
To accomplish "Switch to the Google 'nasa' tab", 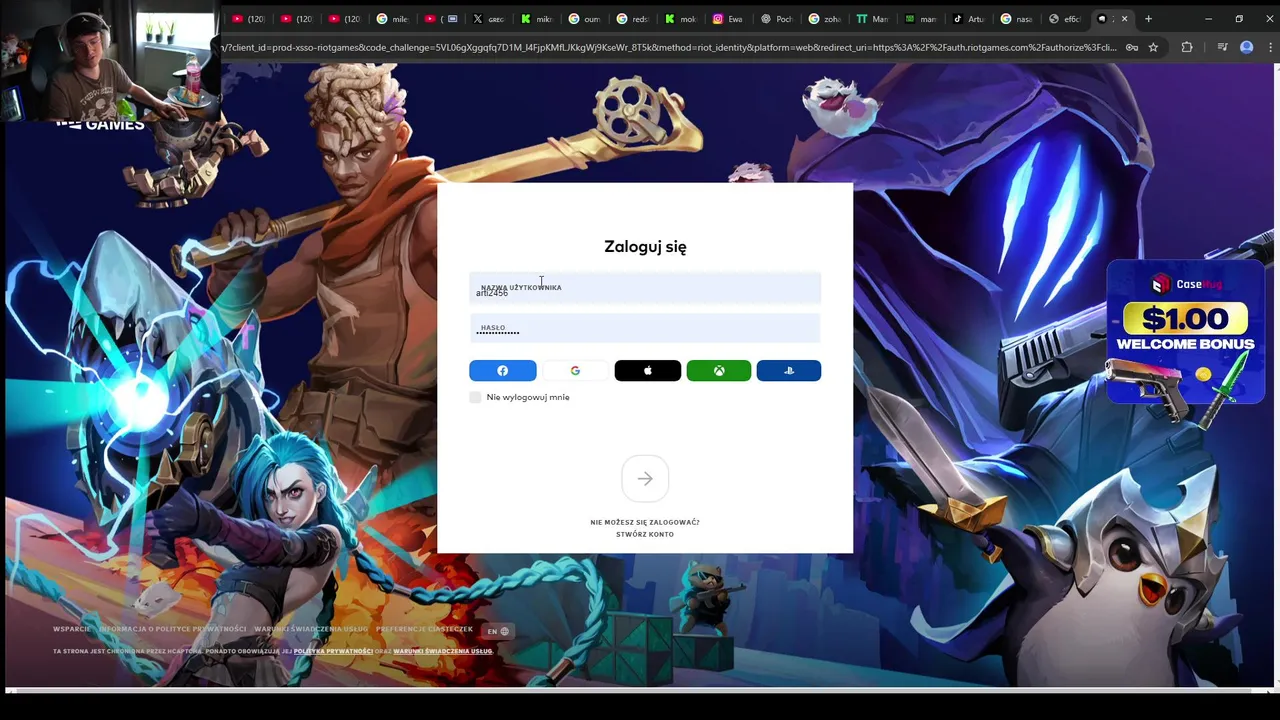I will click(1017, 19).
